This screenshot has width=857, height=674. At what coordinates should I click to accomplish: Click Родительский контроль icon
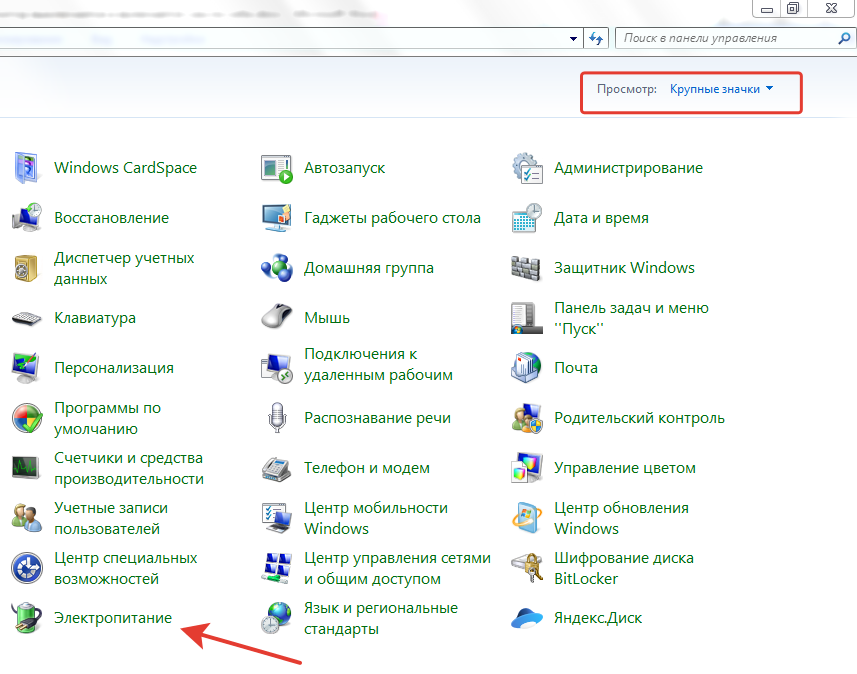pos(527,419)
